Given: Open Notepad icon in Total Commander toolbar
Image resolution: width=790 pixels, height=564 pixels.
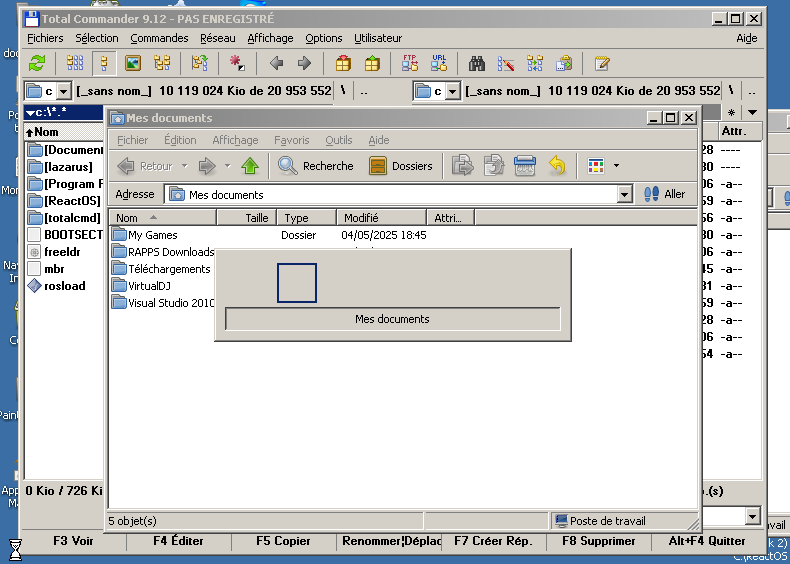Looking at the screenshot, I should [x=602, y=63].
